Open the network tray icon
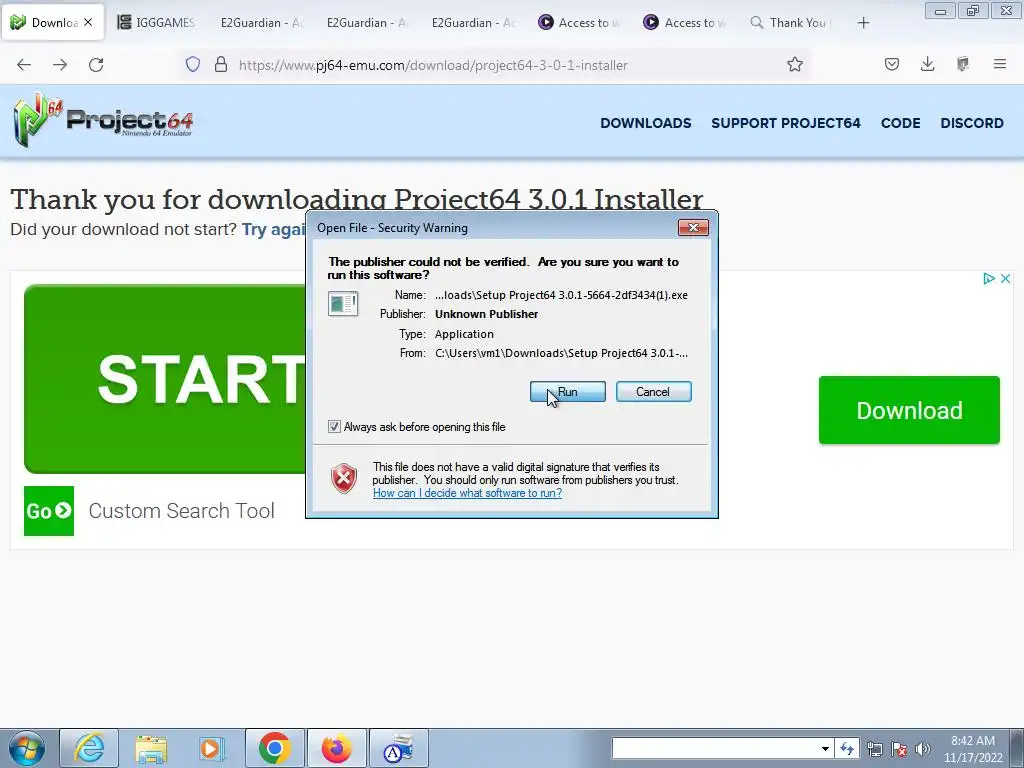Image resolution: width=1024 pixels, height=768 pixels. pyautogui.click(x=874, y=749)
